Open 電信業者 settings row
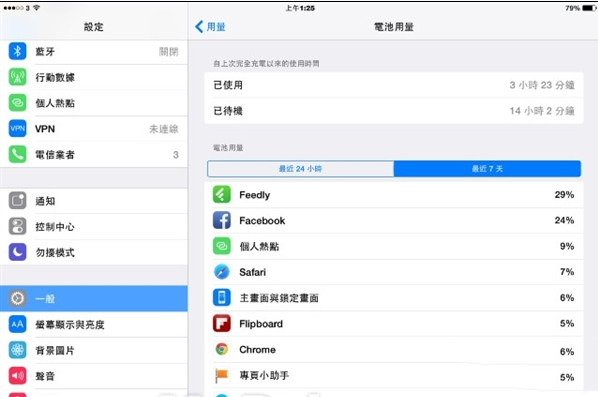Viewport: 598px width, 397px height. [x=94, y=154]
